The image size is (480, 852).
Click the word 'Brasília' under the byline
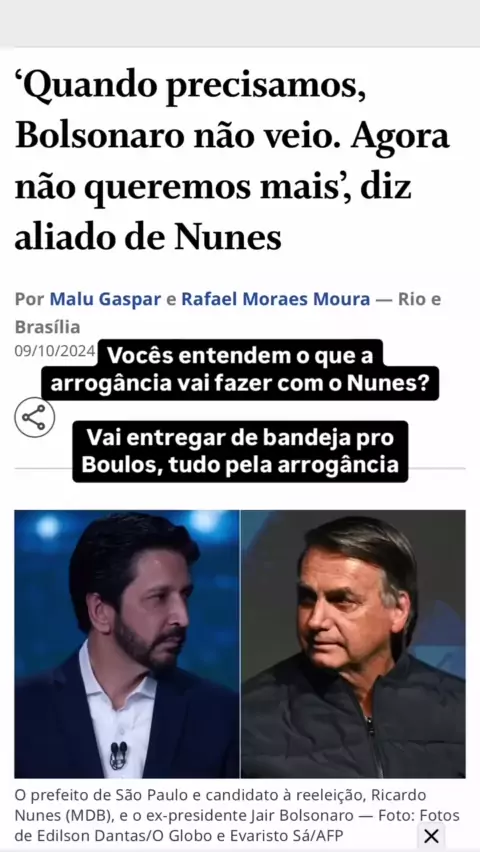(x=47, y=327)
